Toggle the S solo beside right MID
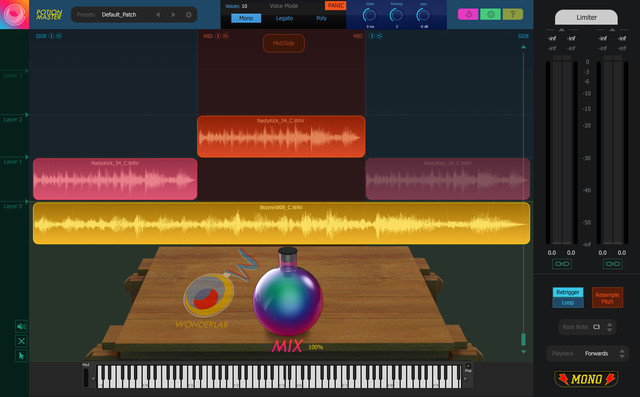 (x=380, y=36)
